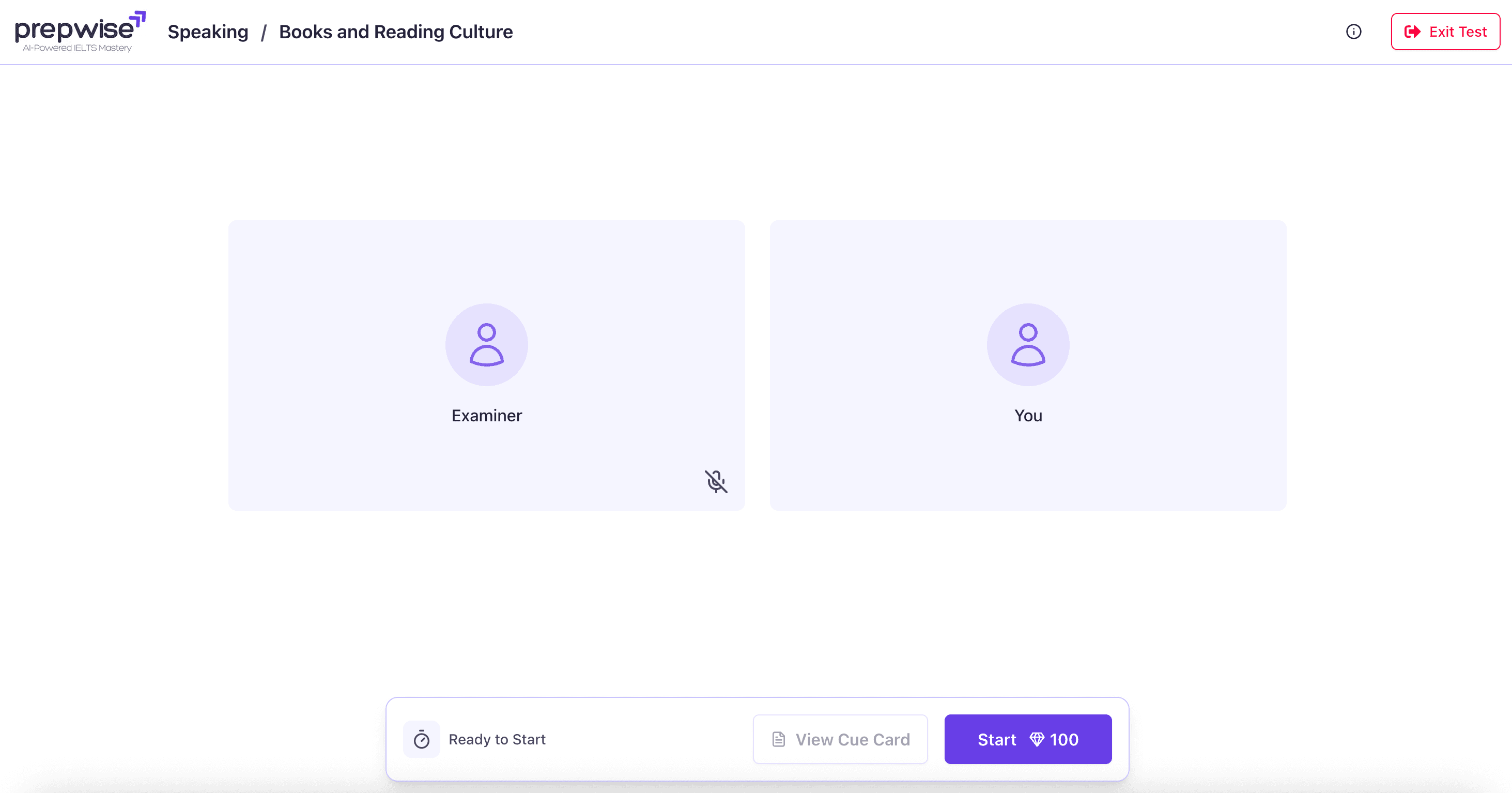Select the Books and Reading Culture title
The image size is (1512, 793).
click(396, 32)
